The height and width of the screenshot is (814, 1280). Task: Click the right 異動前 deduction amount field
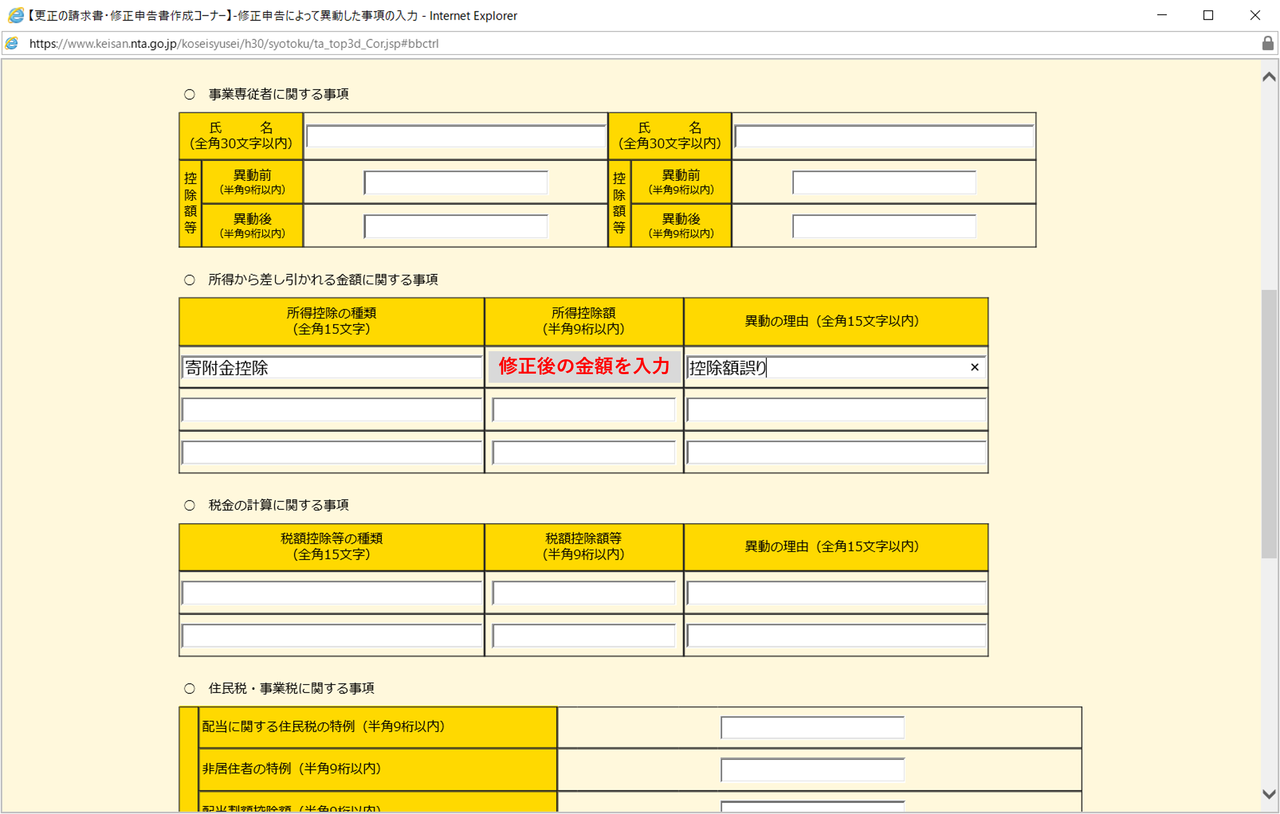tap(884, 183)
